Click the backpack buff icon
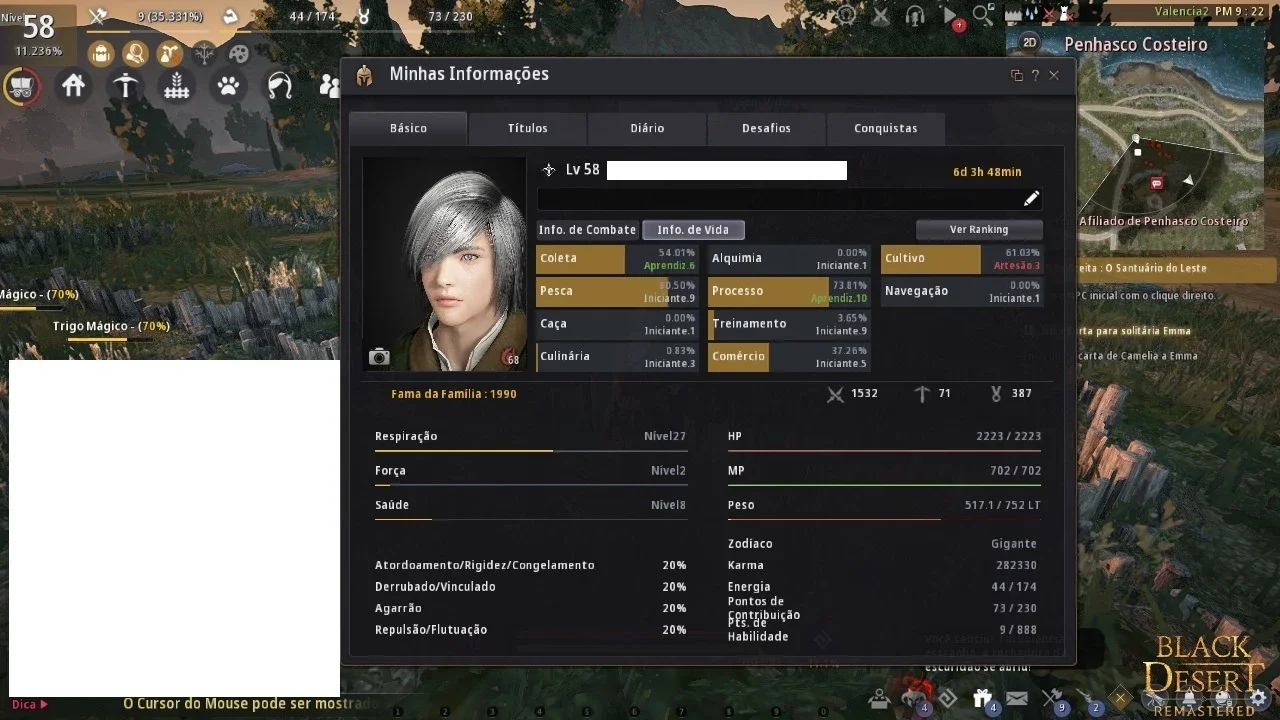The image size is (1280, 720). (100, 53)
